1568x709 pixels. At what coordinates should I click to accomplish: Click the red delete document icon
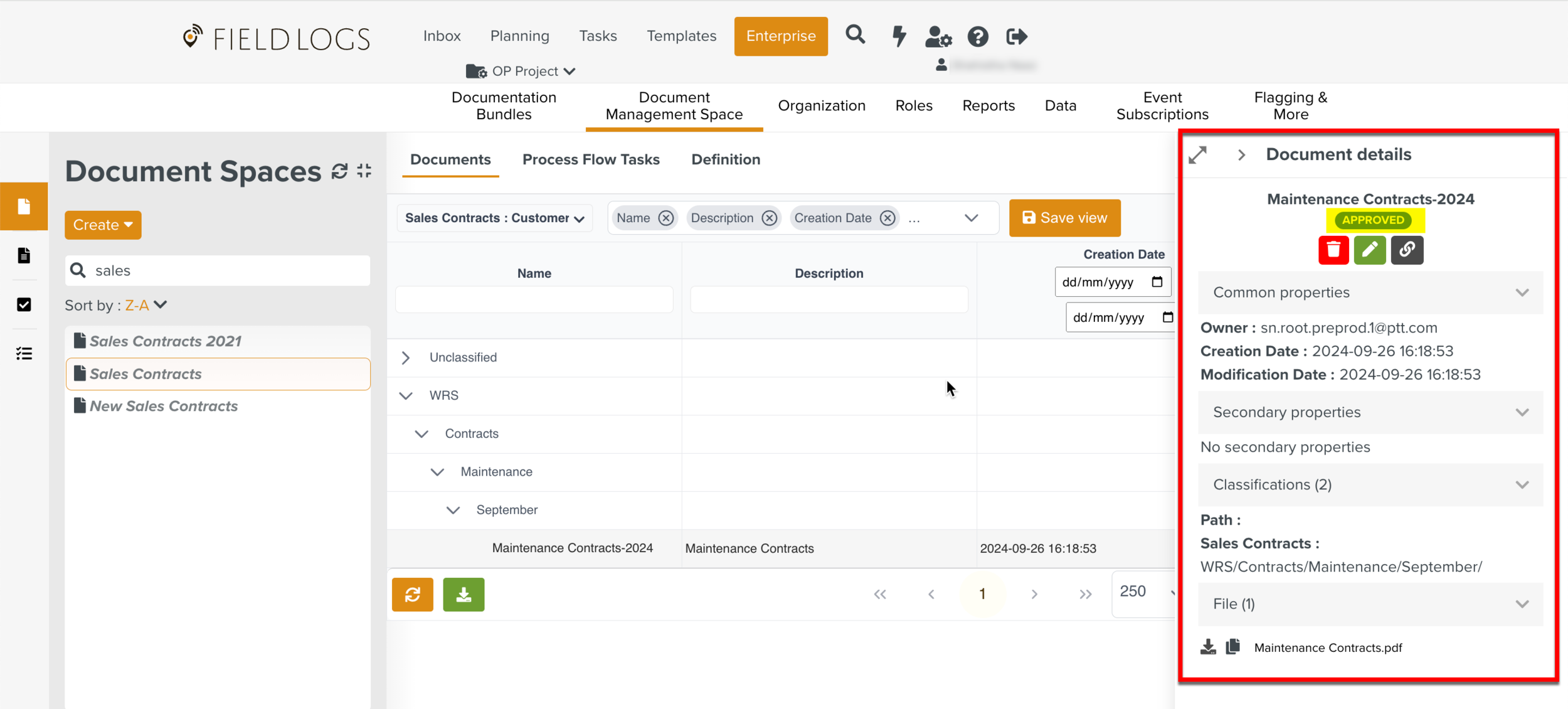click(1333, 250)
